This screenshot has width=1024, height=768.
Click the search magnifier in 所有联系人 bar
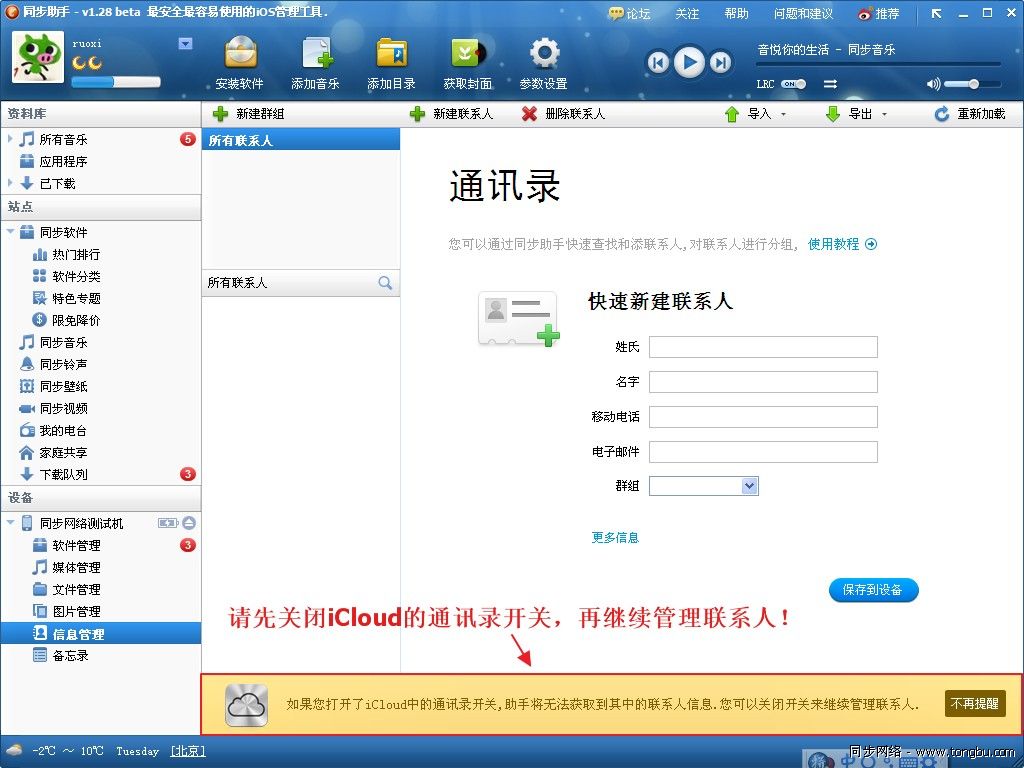pos(385,283)
